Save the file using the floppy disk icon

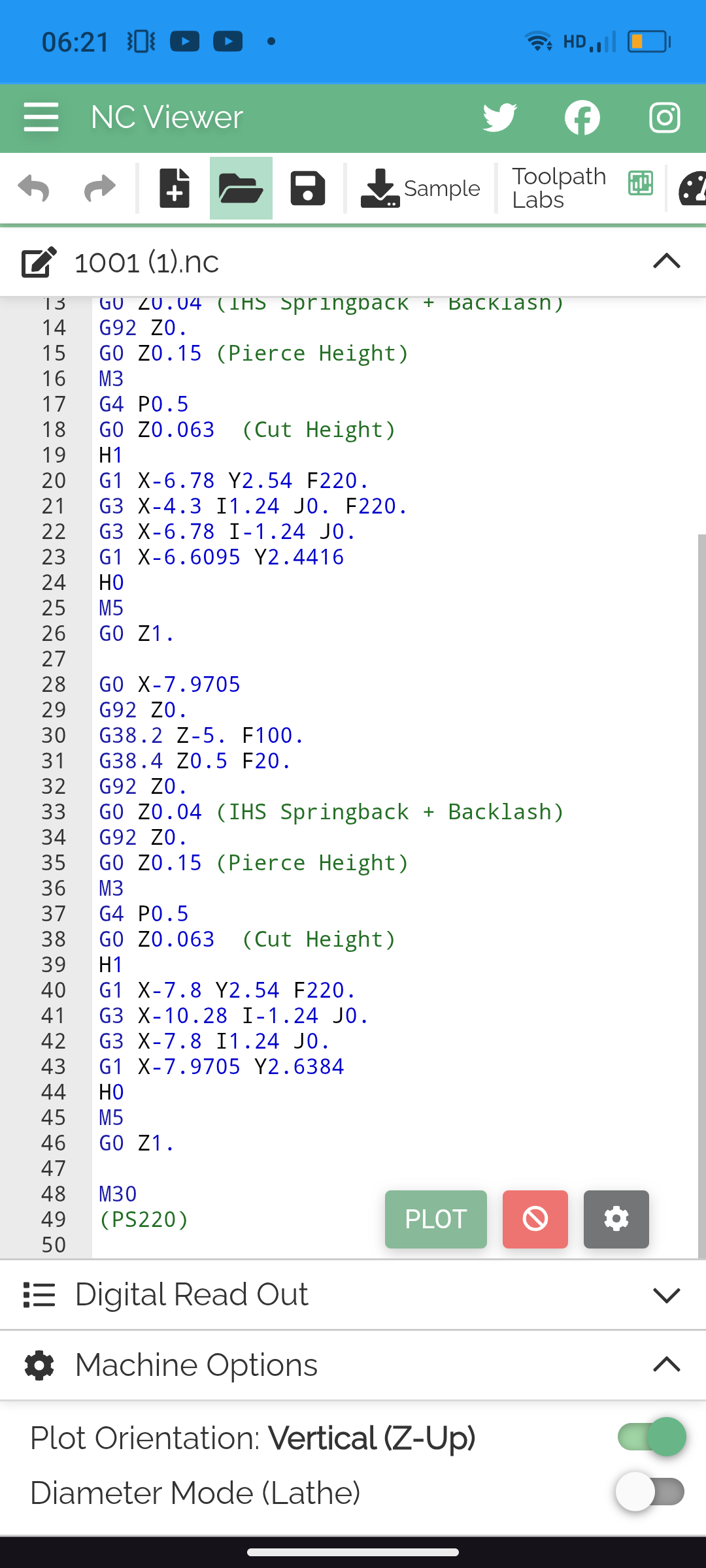click(x=307, y=189)
